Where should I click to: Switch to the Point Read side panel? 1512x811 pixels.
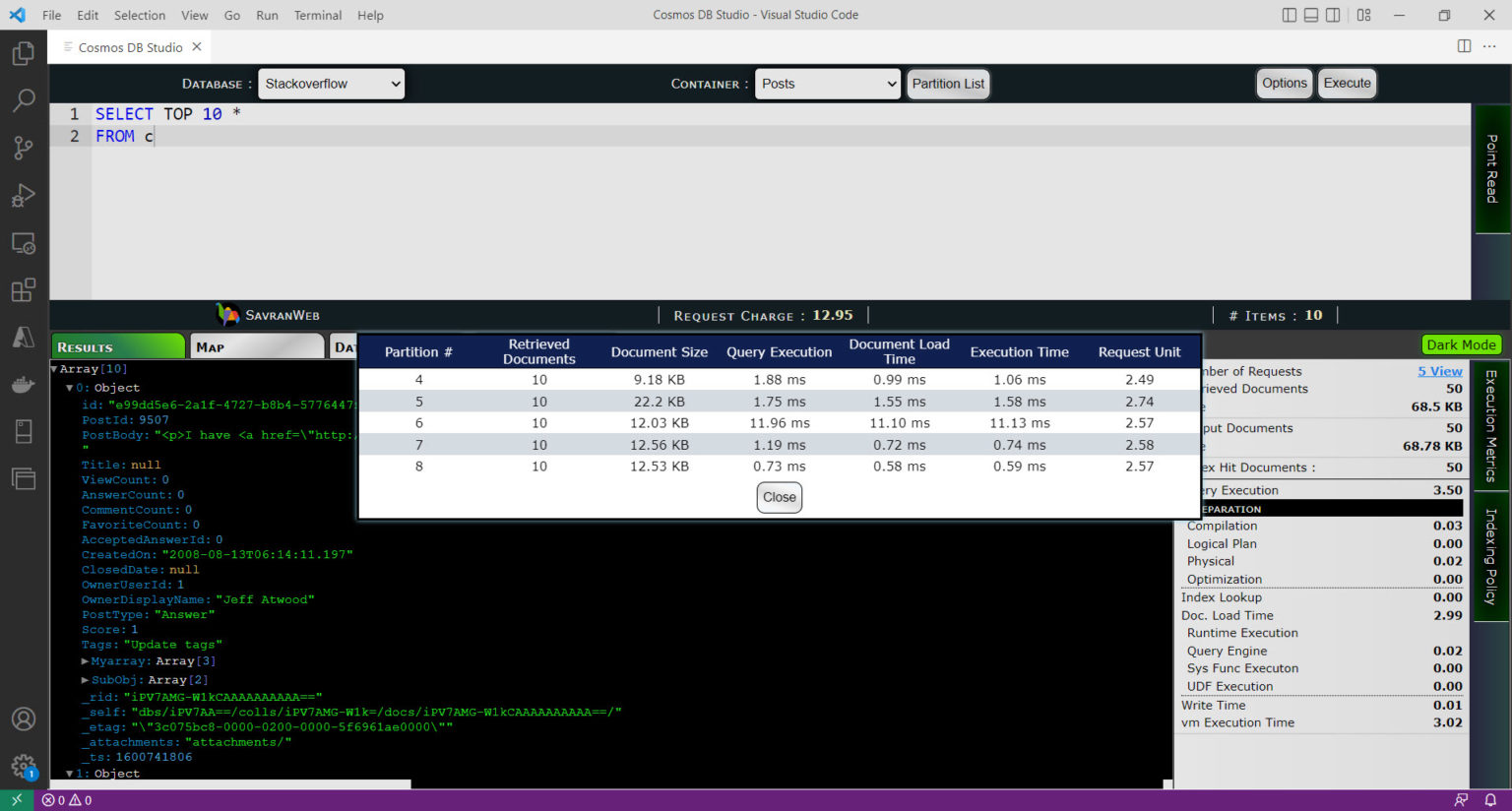tap(1492, 169)
